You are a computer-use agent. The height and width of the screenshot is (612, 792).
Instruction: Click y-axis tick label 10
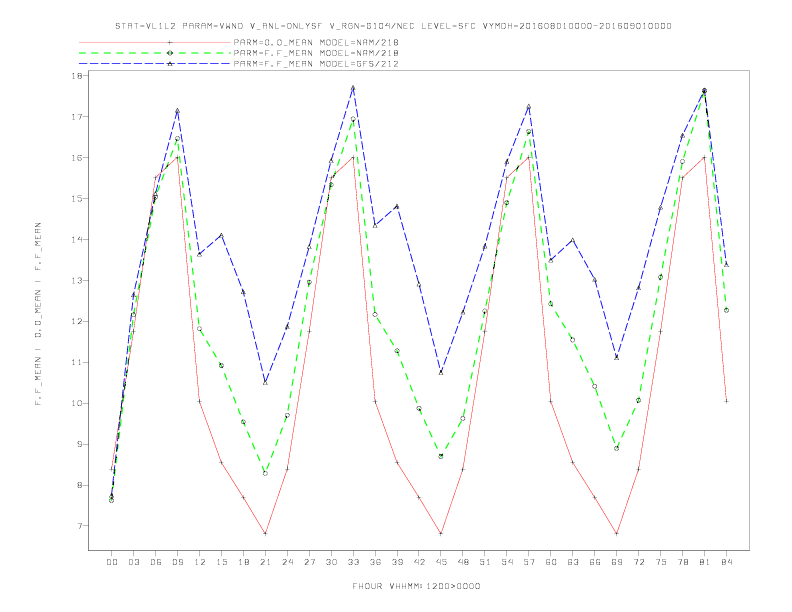(77, 403)
